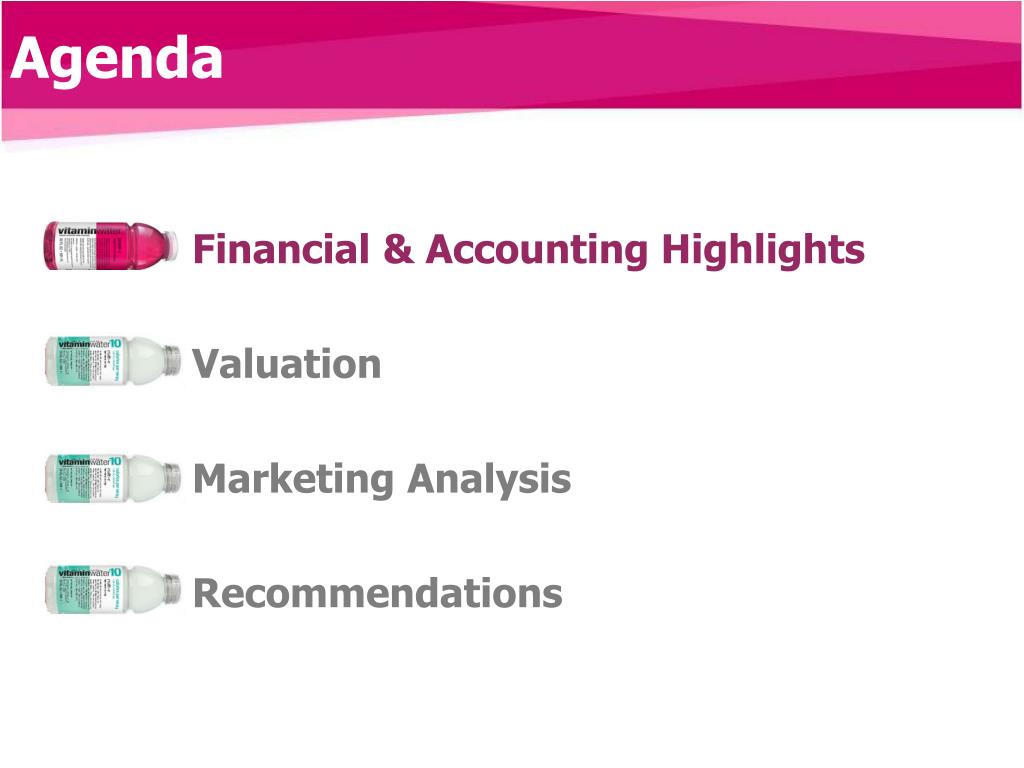Click the word Analysis in the third item

(x=489, y=480)
